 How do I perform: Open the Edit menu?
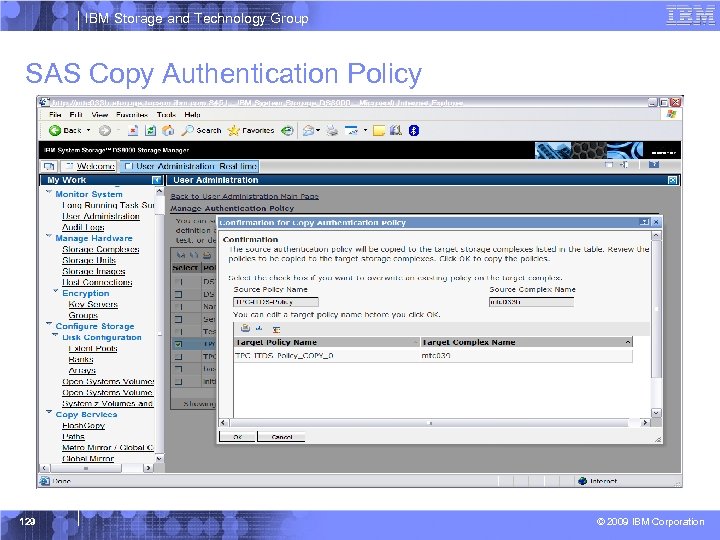pos(76,115)
